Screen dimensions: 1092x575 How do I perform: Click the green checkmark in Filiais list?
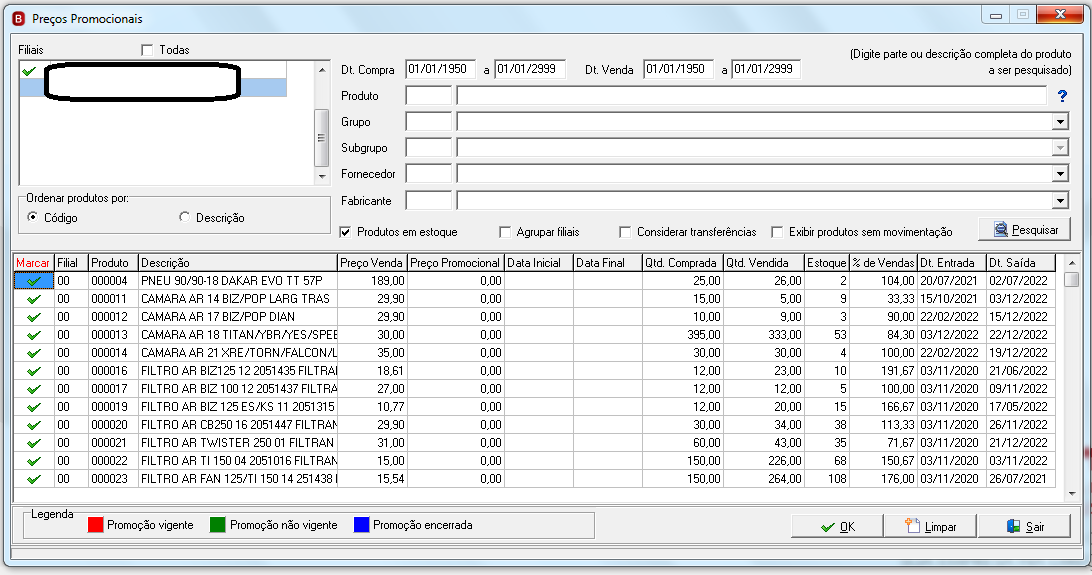(29, 71)
